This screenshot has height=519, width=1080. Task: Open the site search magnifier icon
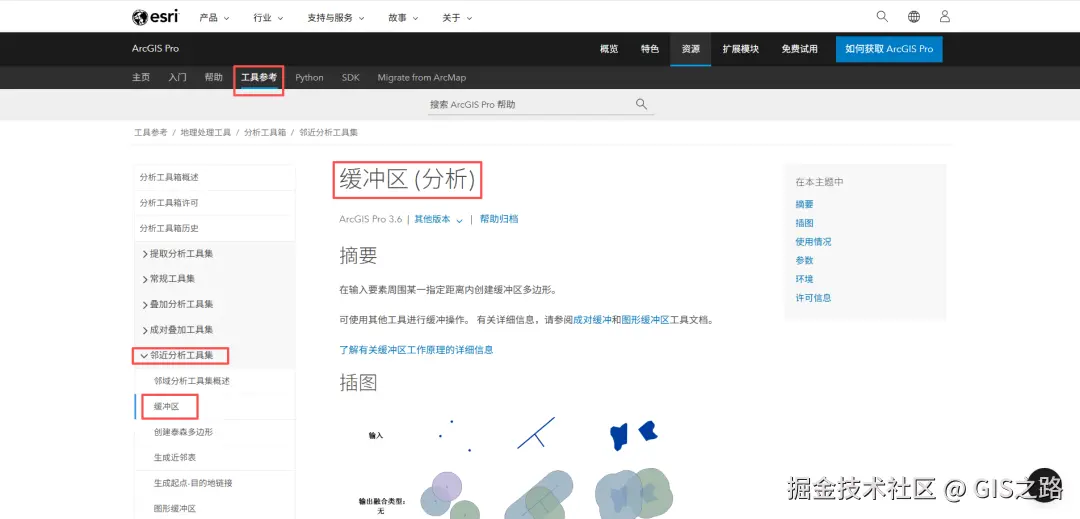point(882,17)
